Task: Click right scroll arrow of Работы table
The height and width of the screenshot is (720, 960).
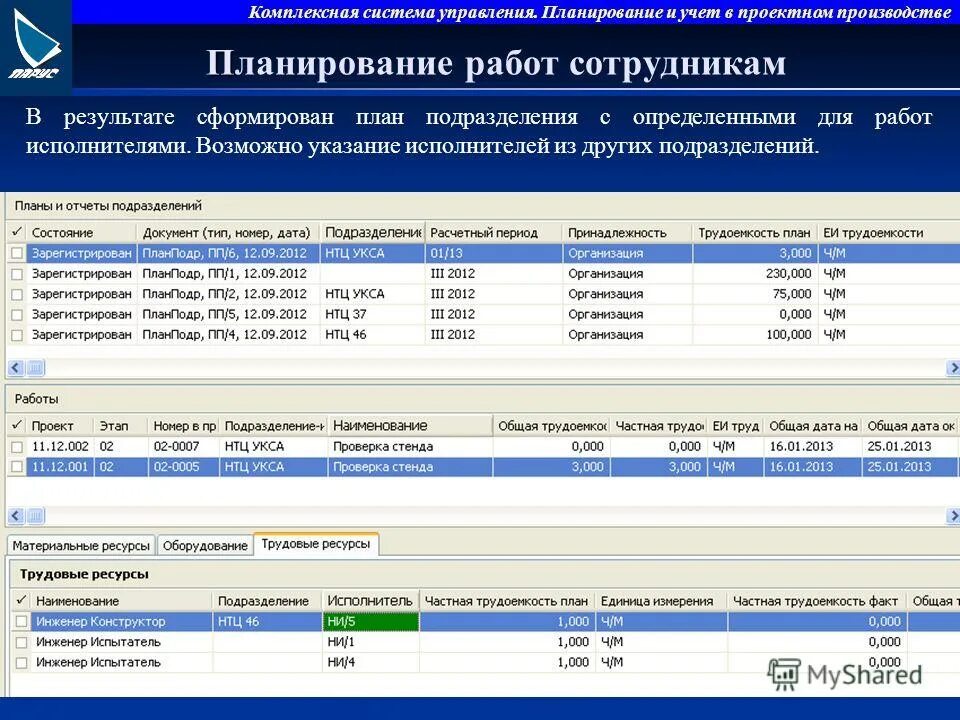Action: tap(953, 516)
